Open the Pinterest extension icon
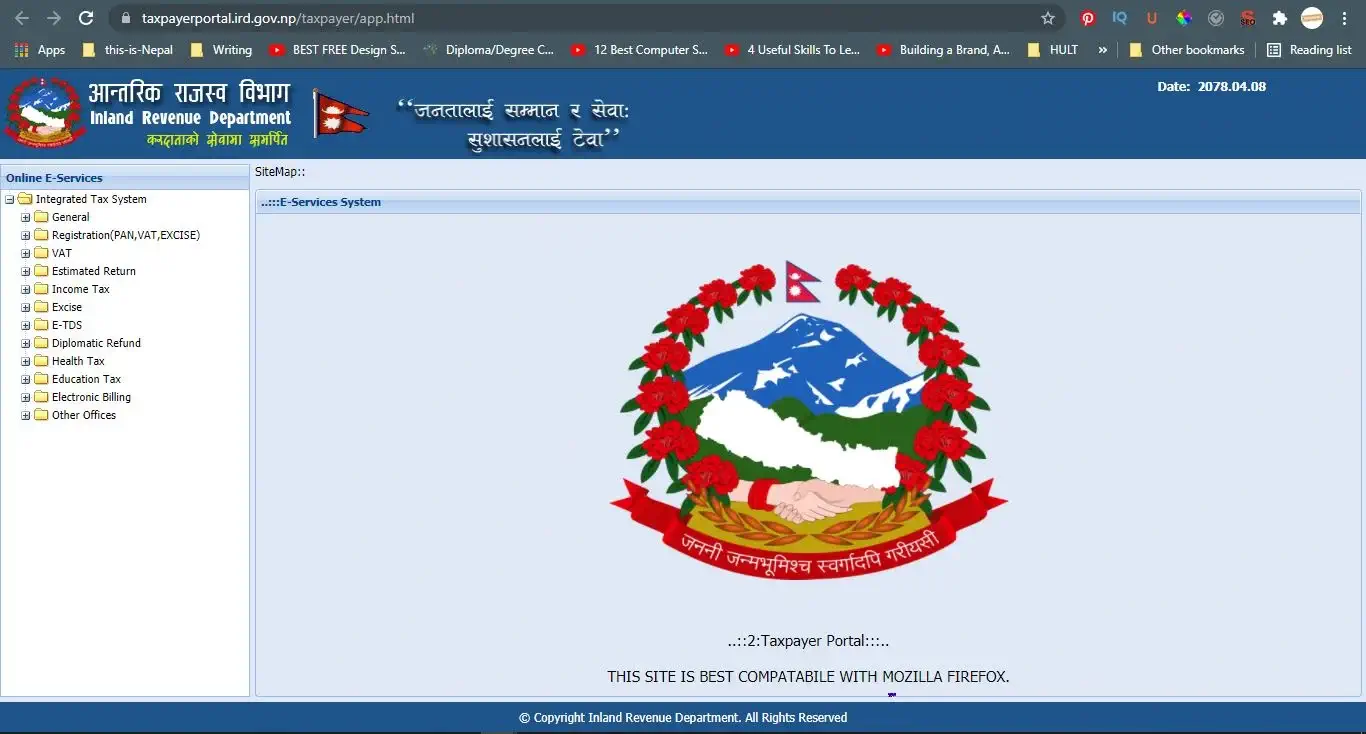Image resolution: width=1366 pixels, height=734 pixels. click(x=1088, y=18)
